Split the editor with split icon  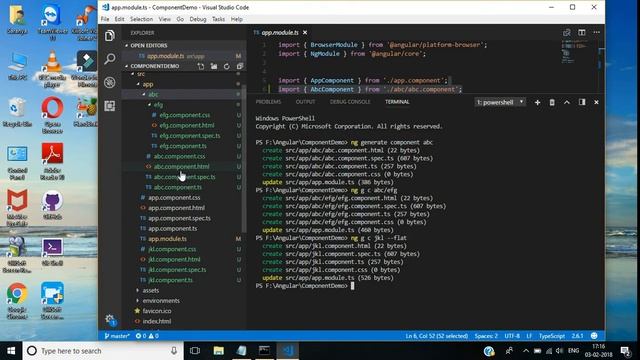[582, 32]
